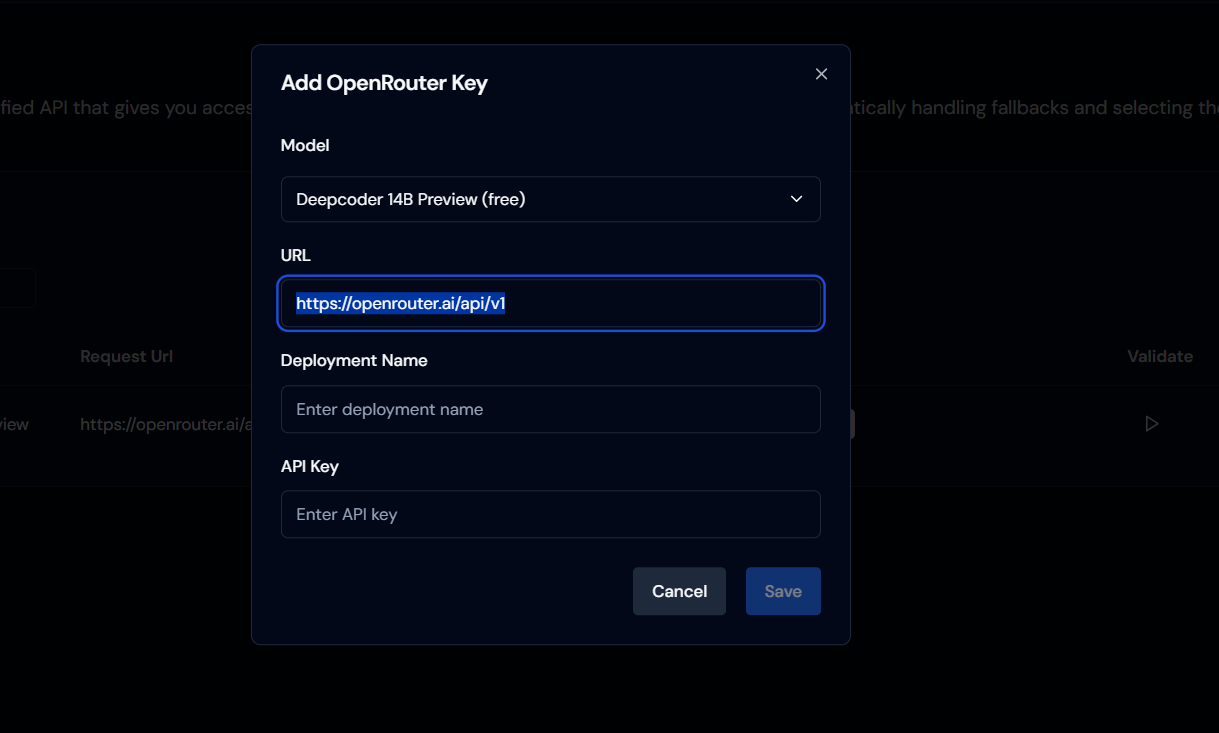1219x733 pixels.
Task: Click the URL field label
Action: (296, 256)
